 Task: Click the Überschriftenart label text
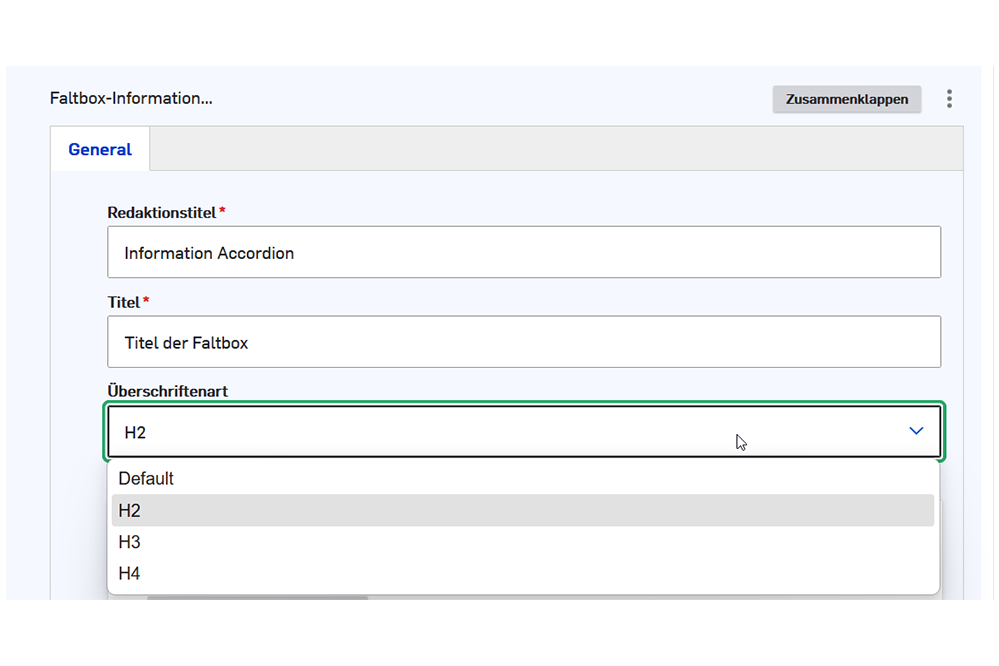167,391
